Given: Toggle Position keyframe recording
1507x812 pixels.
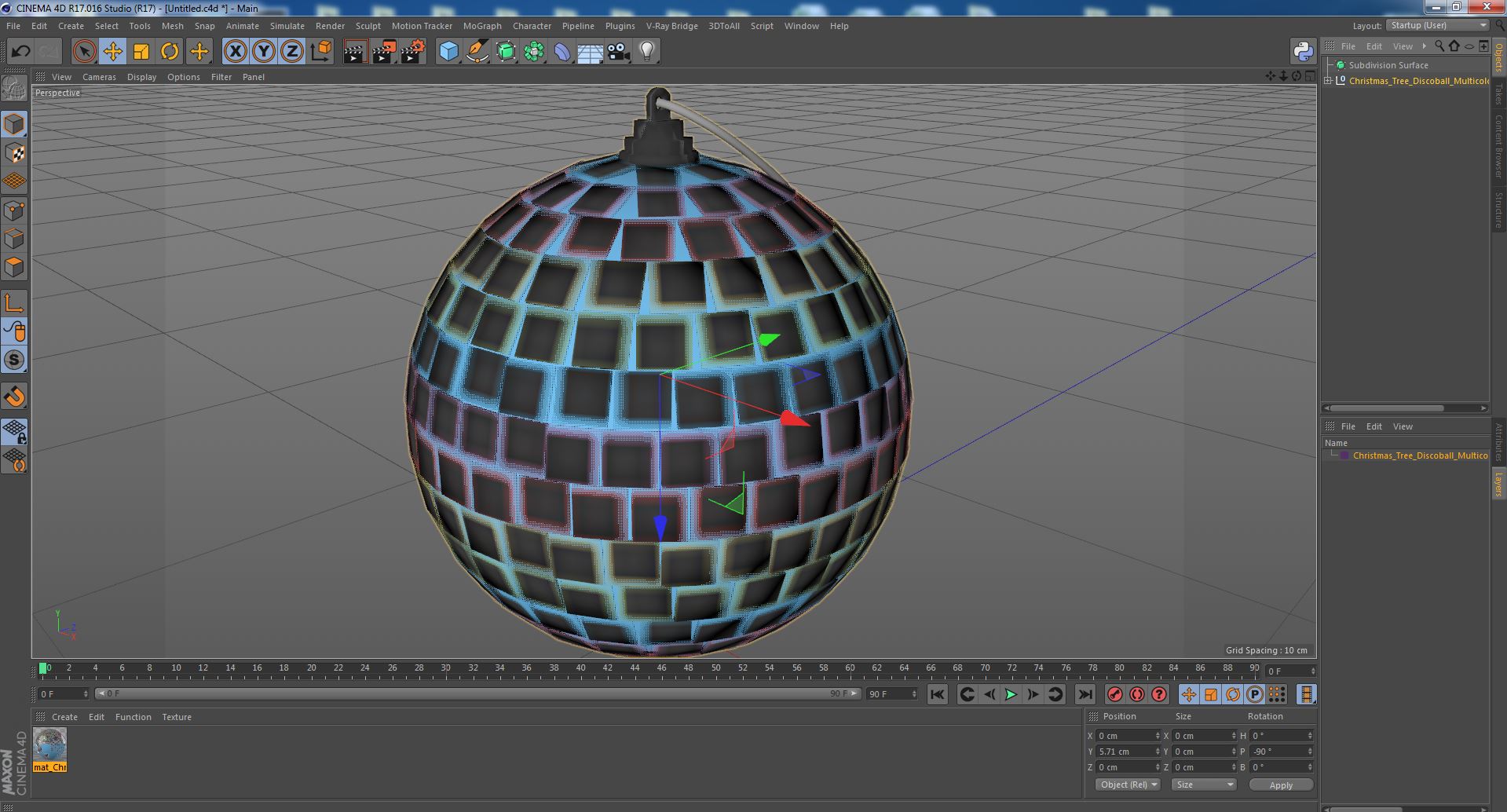Looking at the screenshot, I should pyautogui.click(x=1188, y=694).
